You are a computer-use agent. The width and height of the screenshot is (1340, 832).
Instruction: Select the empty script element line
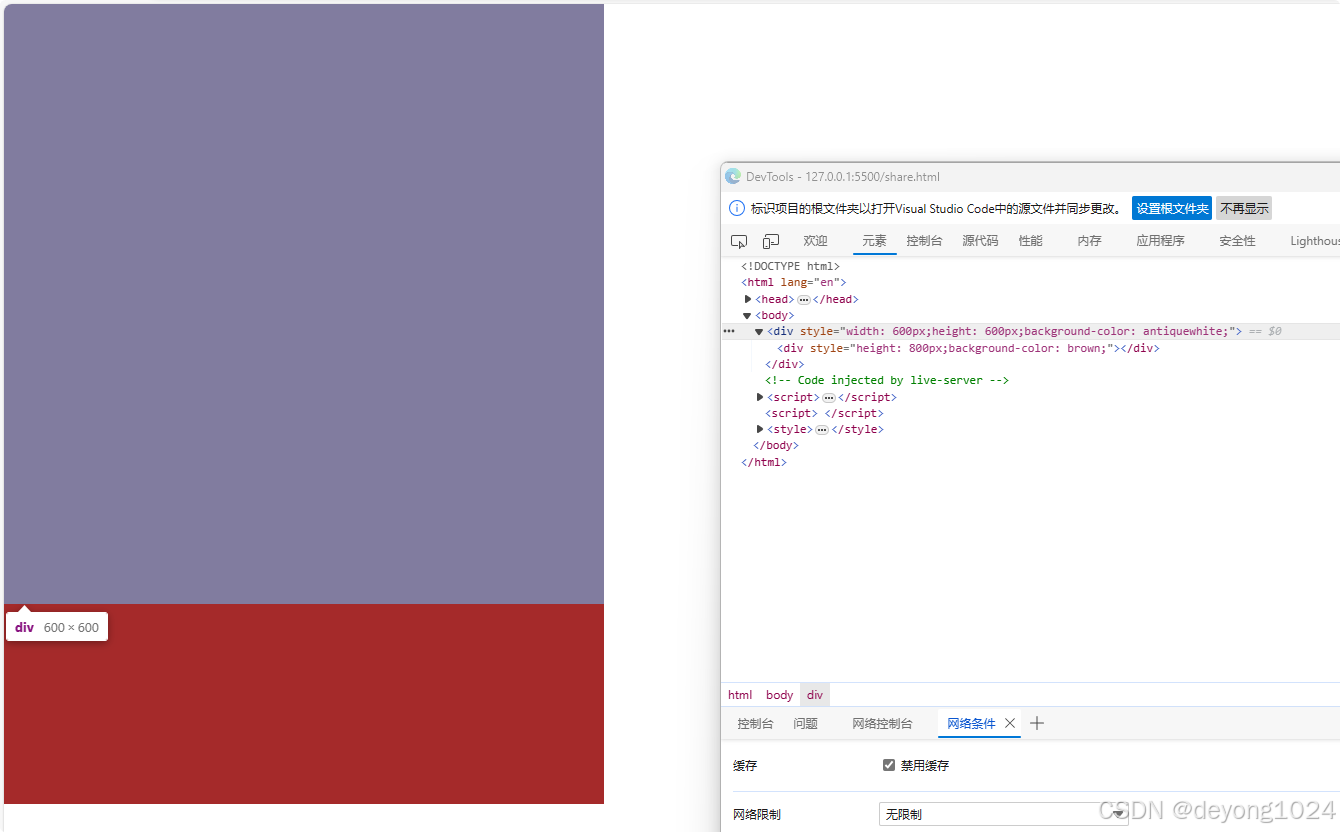pos(824,413)
